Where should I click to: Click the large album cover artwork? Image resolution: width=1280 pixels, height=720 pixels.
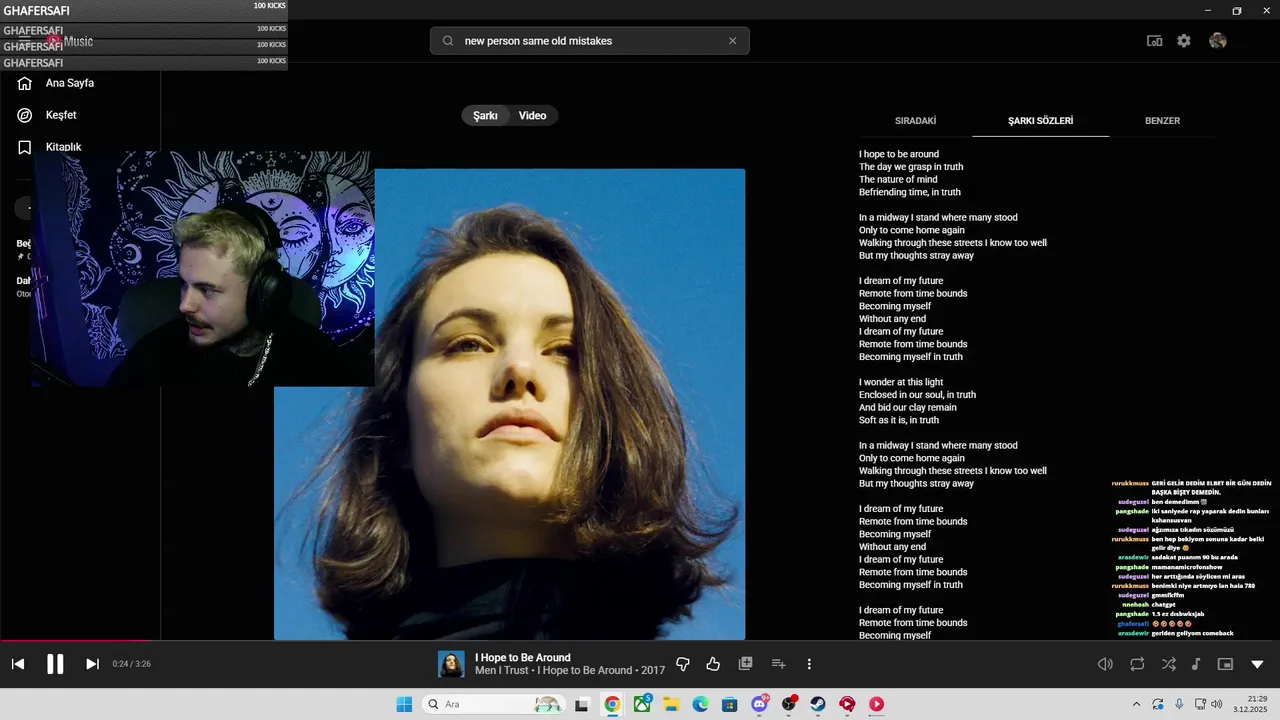pyautogui.click(x=509, y=404)
